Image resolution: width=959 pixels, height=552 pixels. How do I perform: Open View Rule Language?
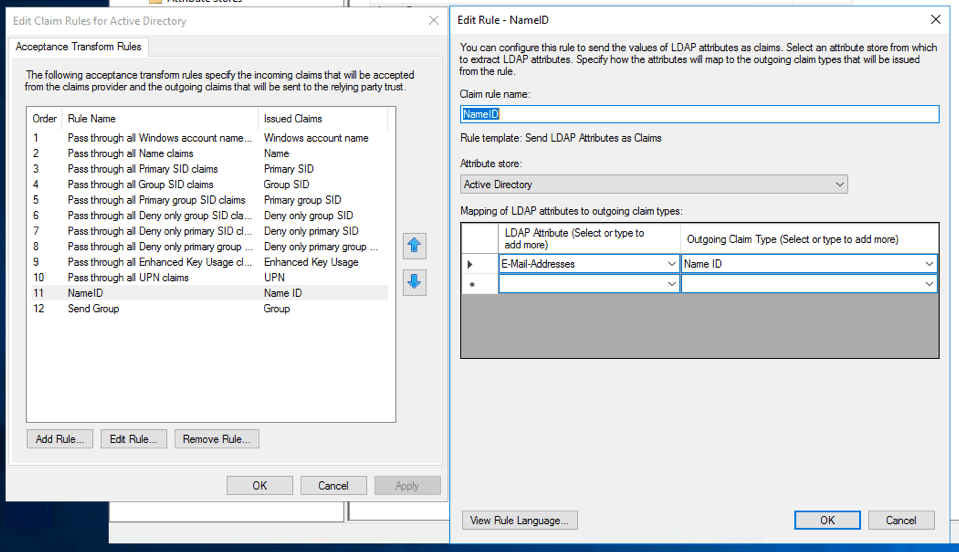tap(519, 520)
